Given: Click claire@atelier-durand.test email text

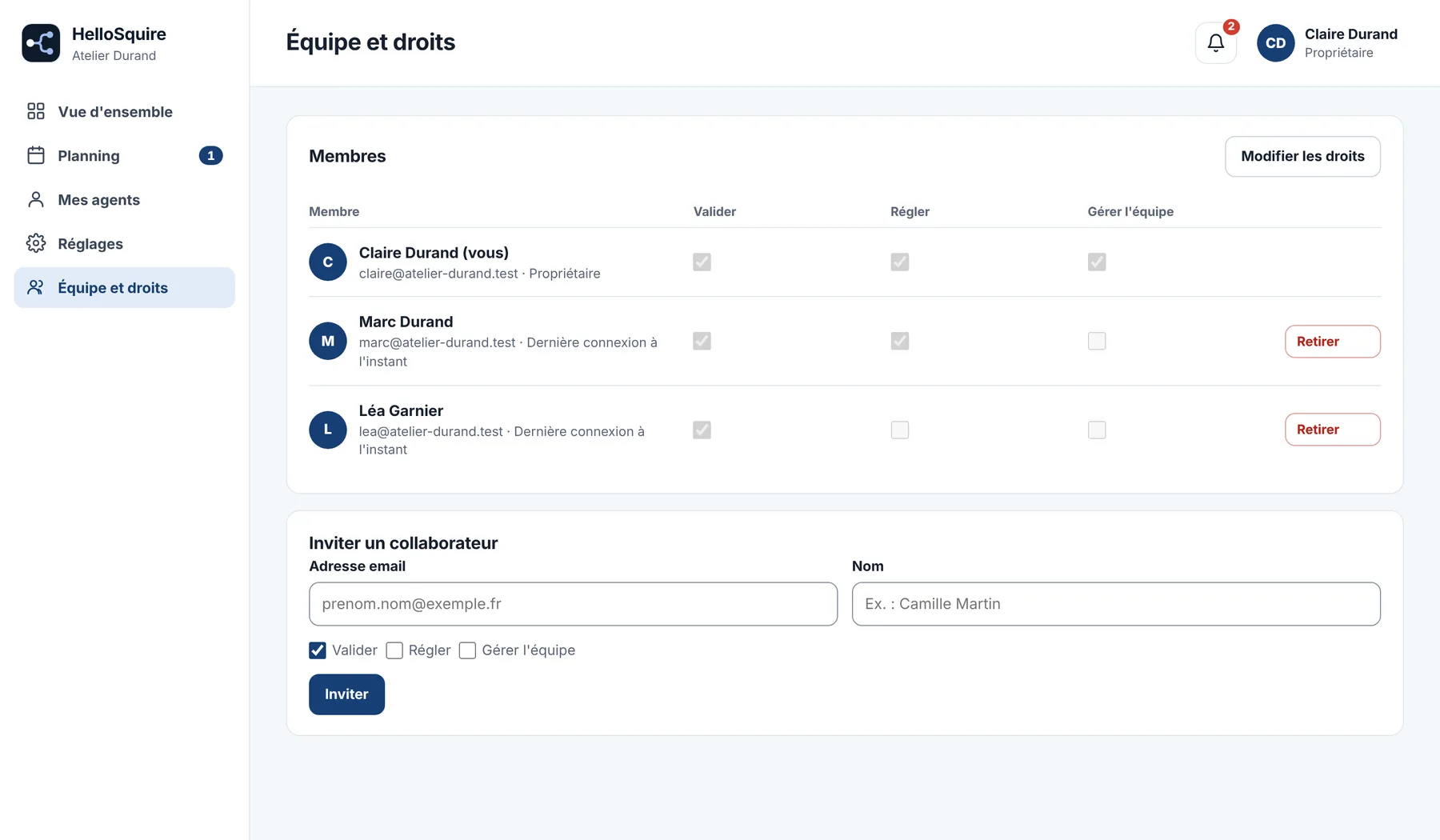Looking at the screenshot, I should click(438, 274).
